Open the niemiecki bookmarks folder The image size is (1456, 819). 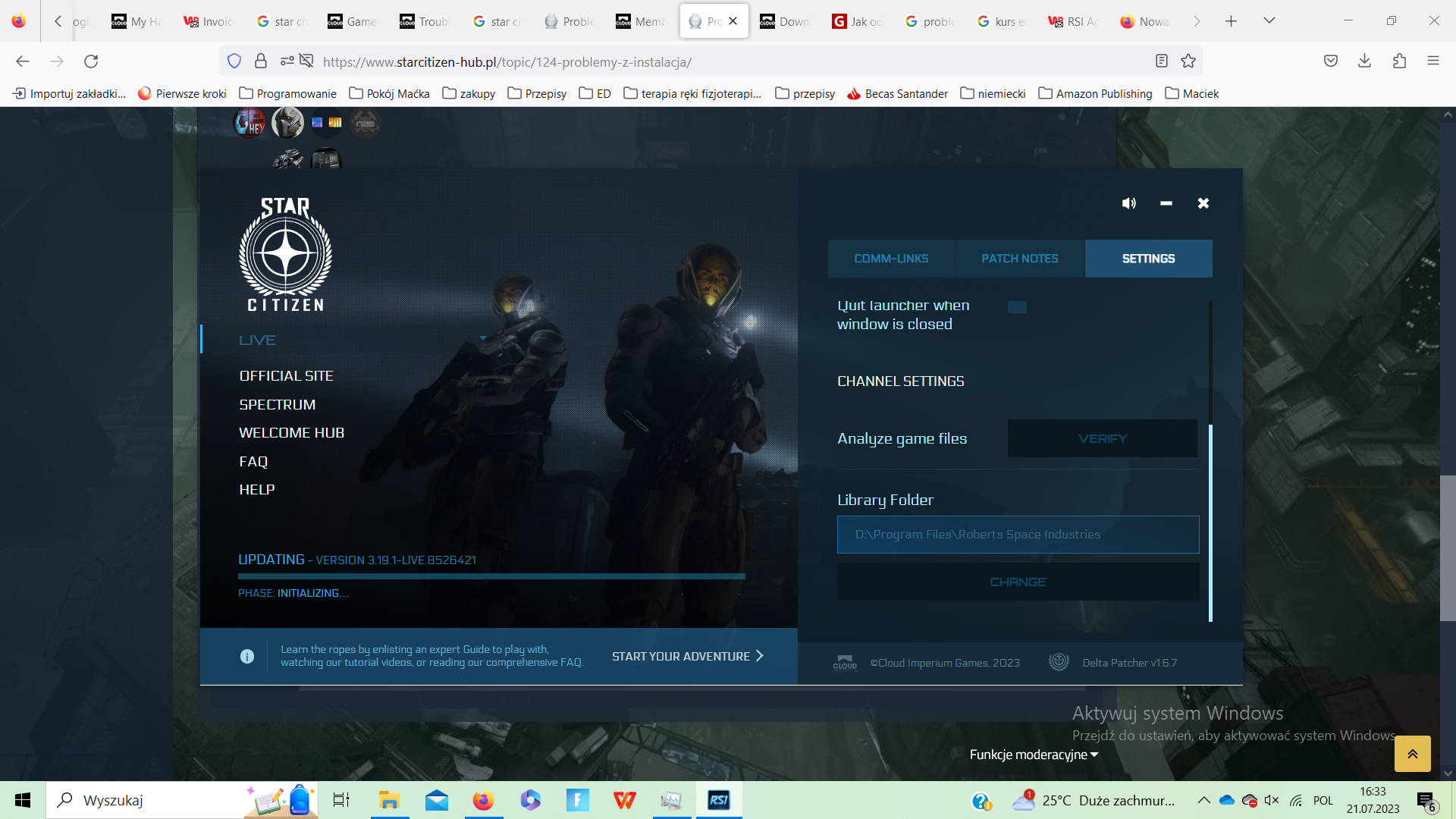point(993,93)
